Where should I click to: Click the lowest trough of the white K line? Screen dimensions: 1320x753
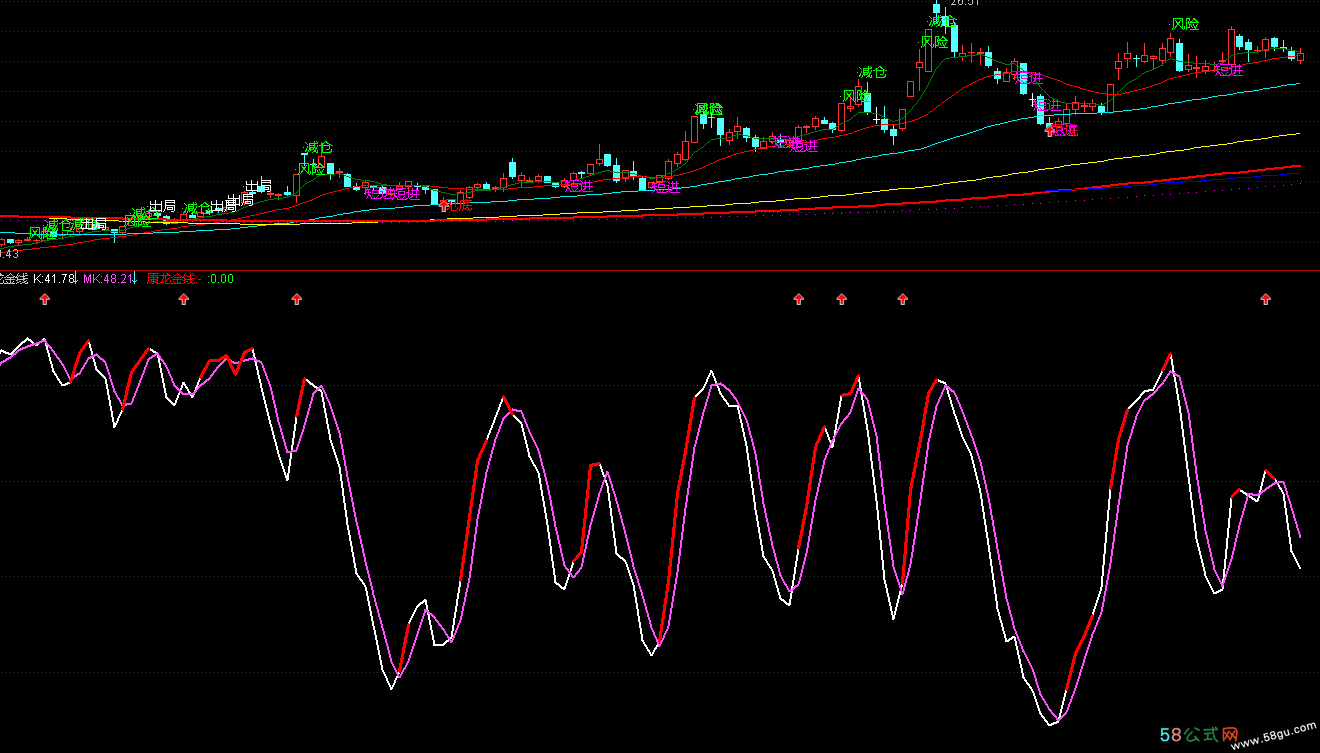[1049, 723]
